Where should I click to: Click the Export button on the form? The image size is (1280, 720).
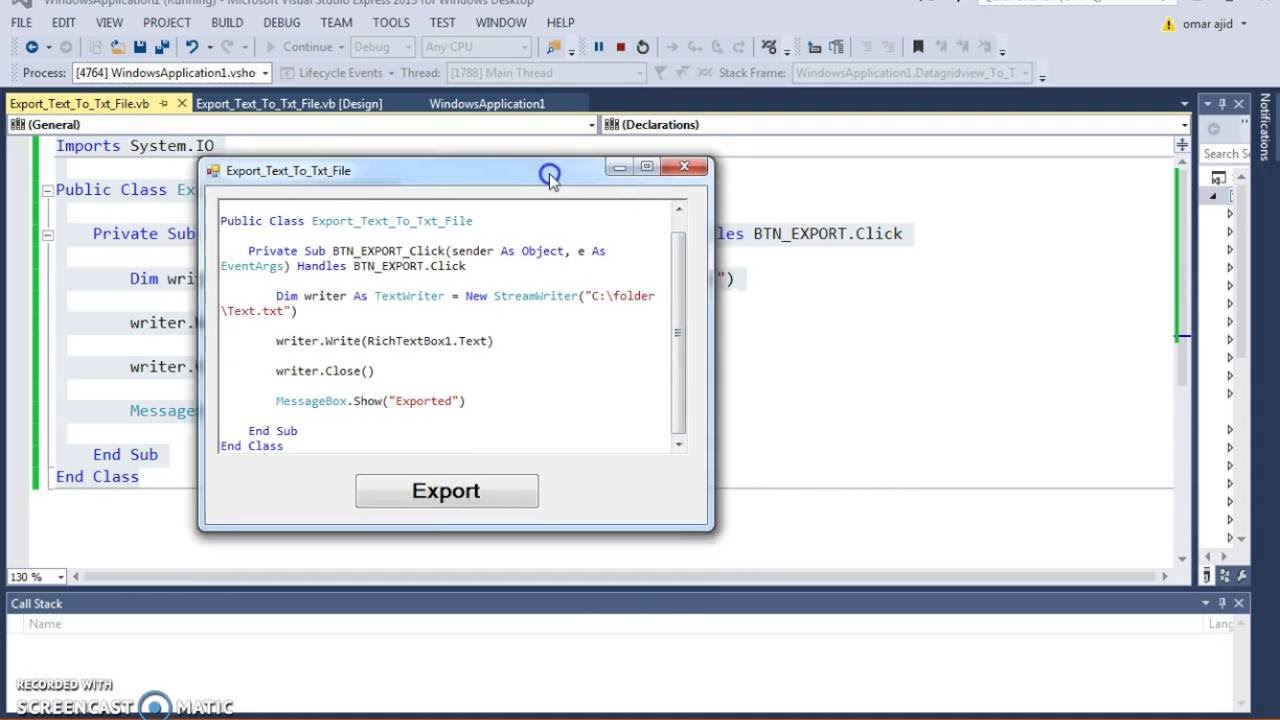point(447,491)
